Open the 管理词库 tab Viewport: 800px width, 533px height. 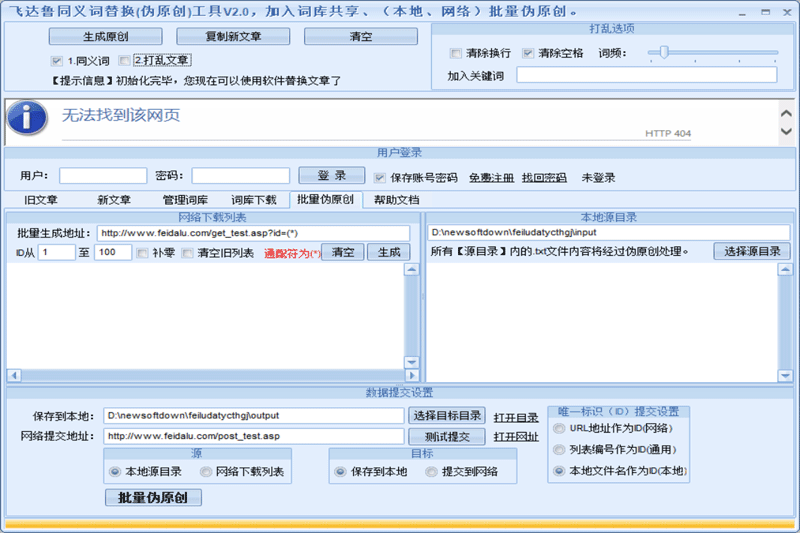pos(185,200)
